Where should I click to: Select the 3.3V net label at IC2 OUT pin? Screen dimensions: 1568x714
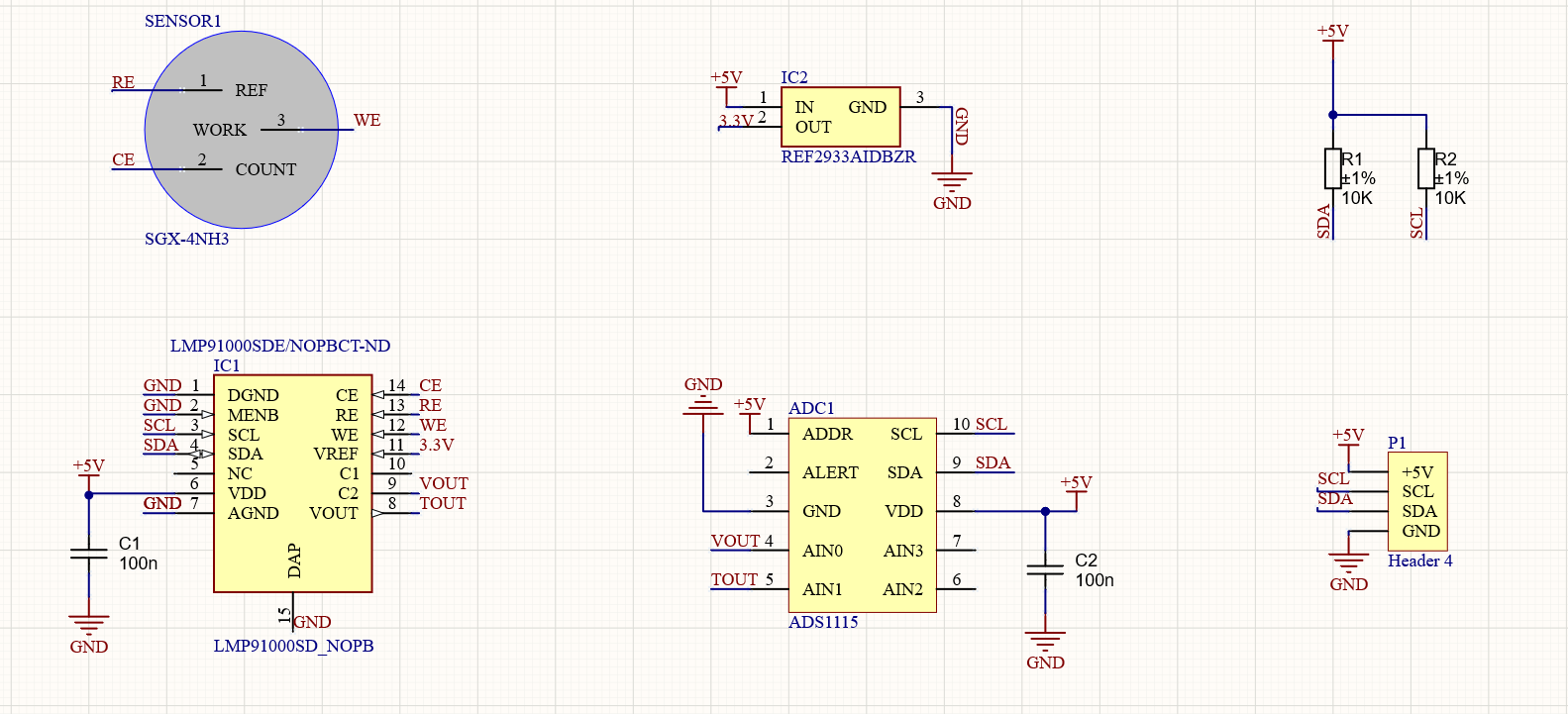click(x=736, y=121)
